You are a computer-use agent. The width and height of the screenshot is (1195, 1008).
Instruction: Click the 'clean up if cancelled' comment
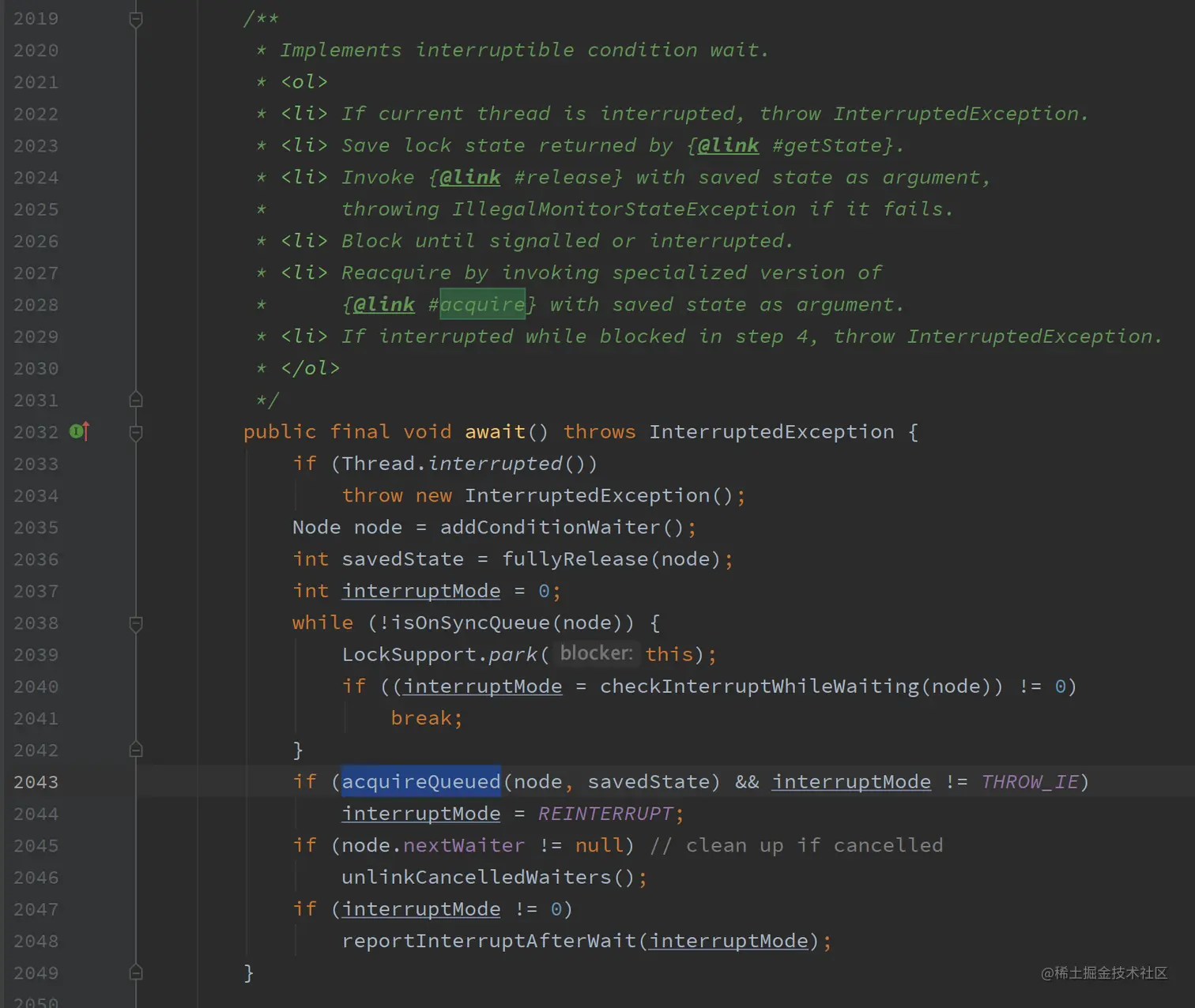(x=797, y=845)
